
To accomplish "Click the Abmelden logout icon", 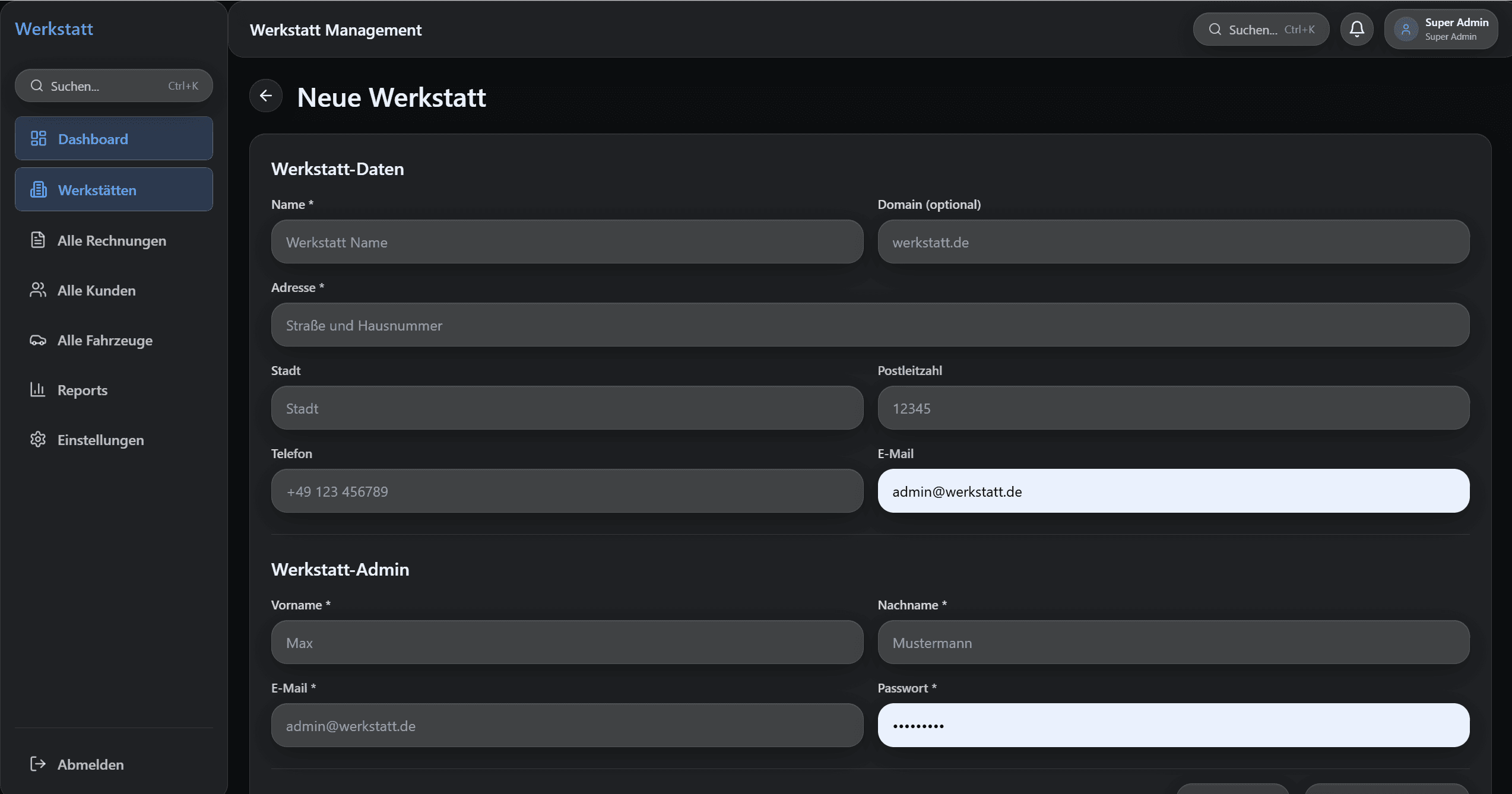I will [x=38, y=764].
